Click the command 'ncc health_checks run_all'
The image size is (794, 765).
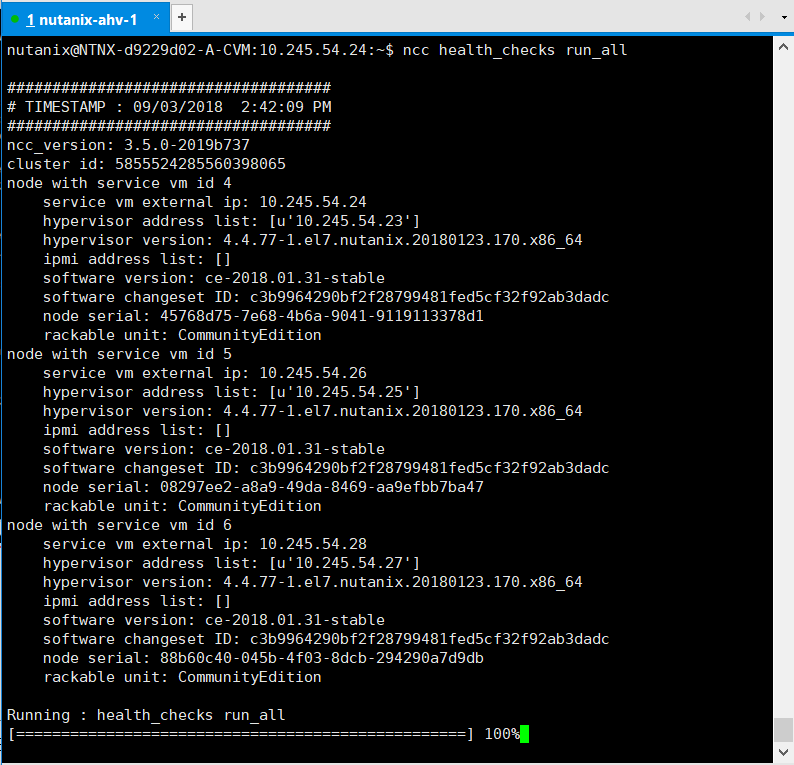(x=514, y=50)
